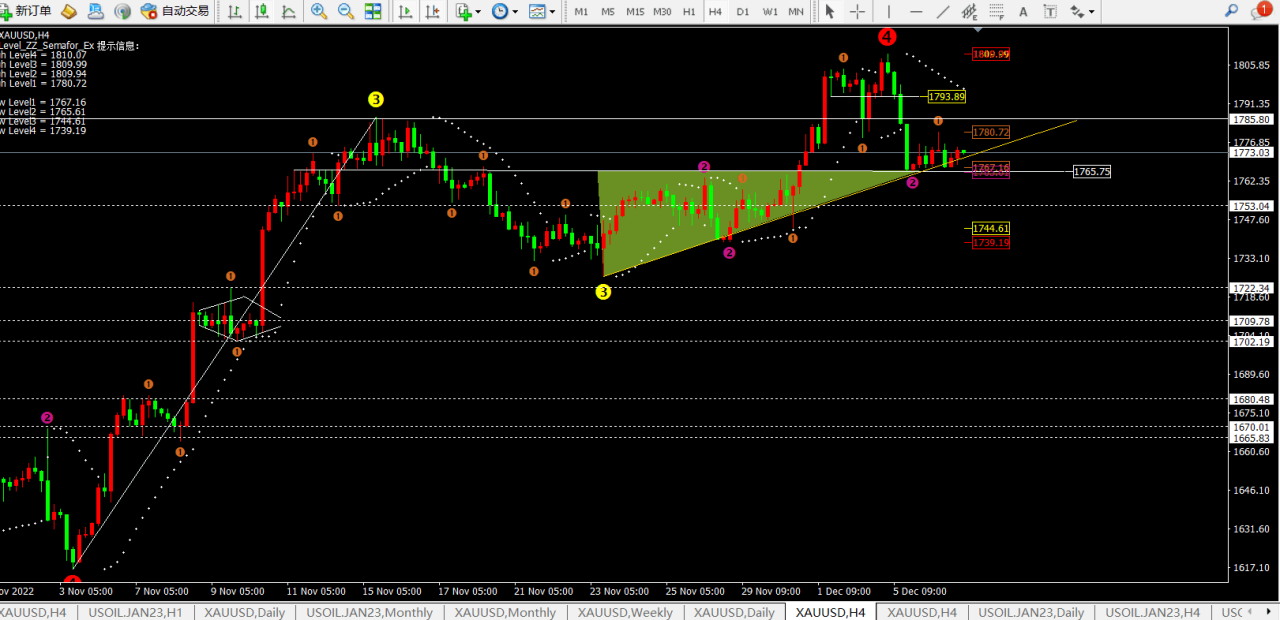Select H4 timeframe

pyautogui.click(x=715, y=12)
